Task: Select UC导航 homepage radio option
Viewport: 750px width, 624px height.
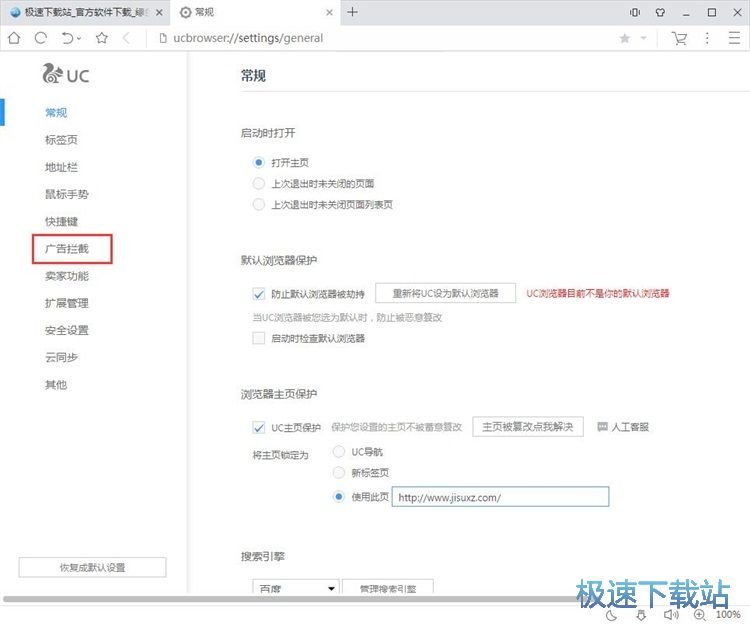Action: 339,451
